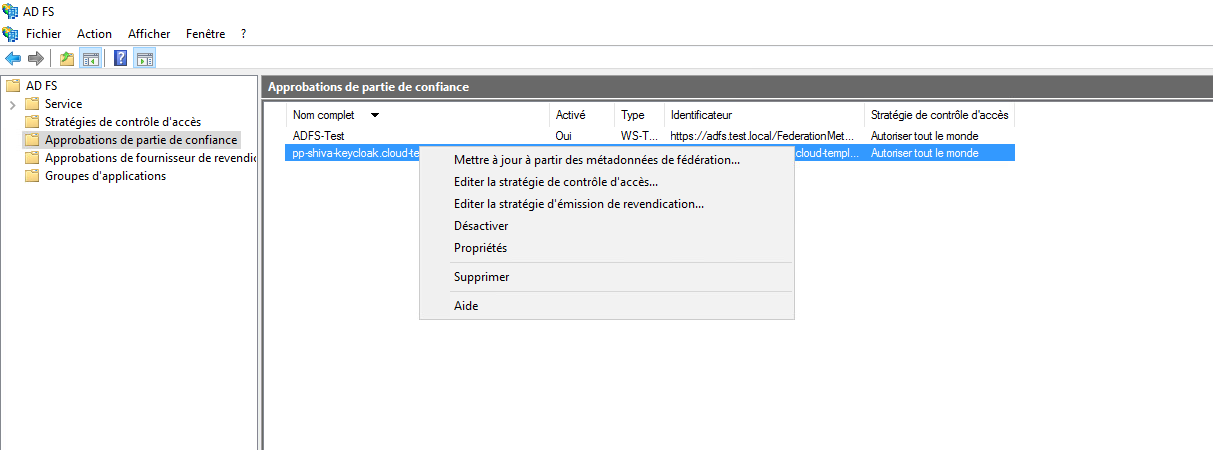Image resolution: width=1213 pixels, height=450 pixels.
Task: Select Désactiver in the context menu
Action: coord(481,226)
